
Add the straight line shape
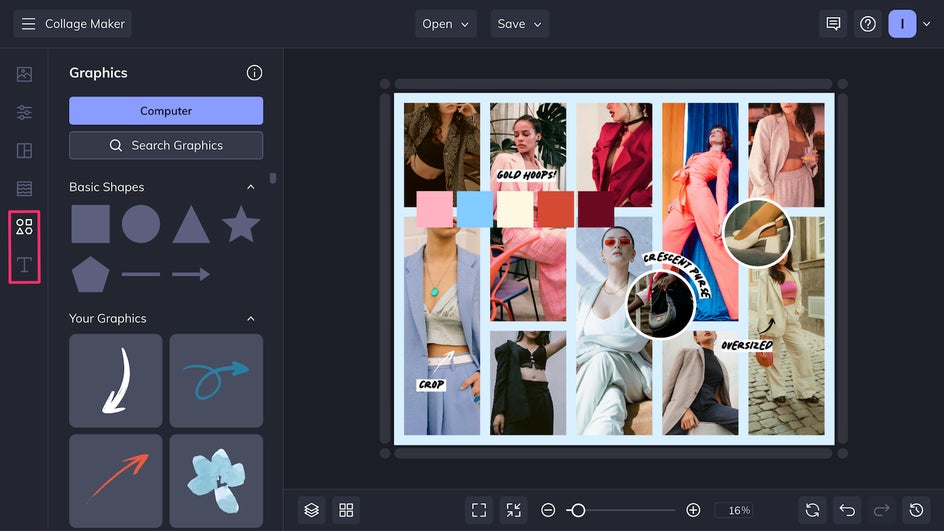tap(141, 275)
